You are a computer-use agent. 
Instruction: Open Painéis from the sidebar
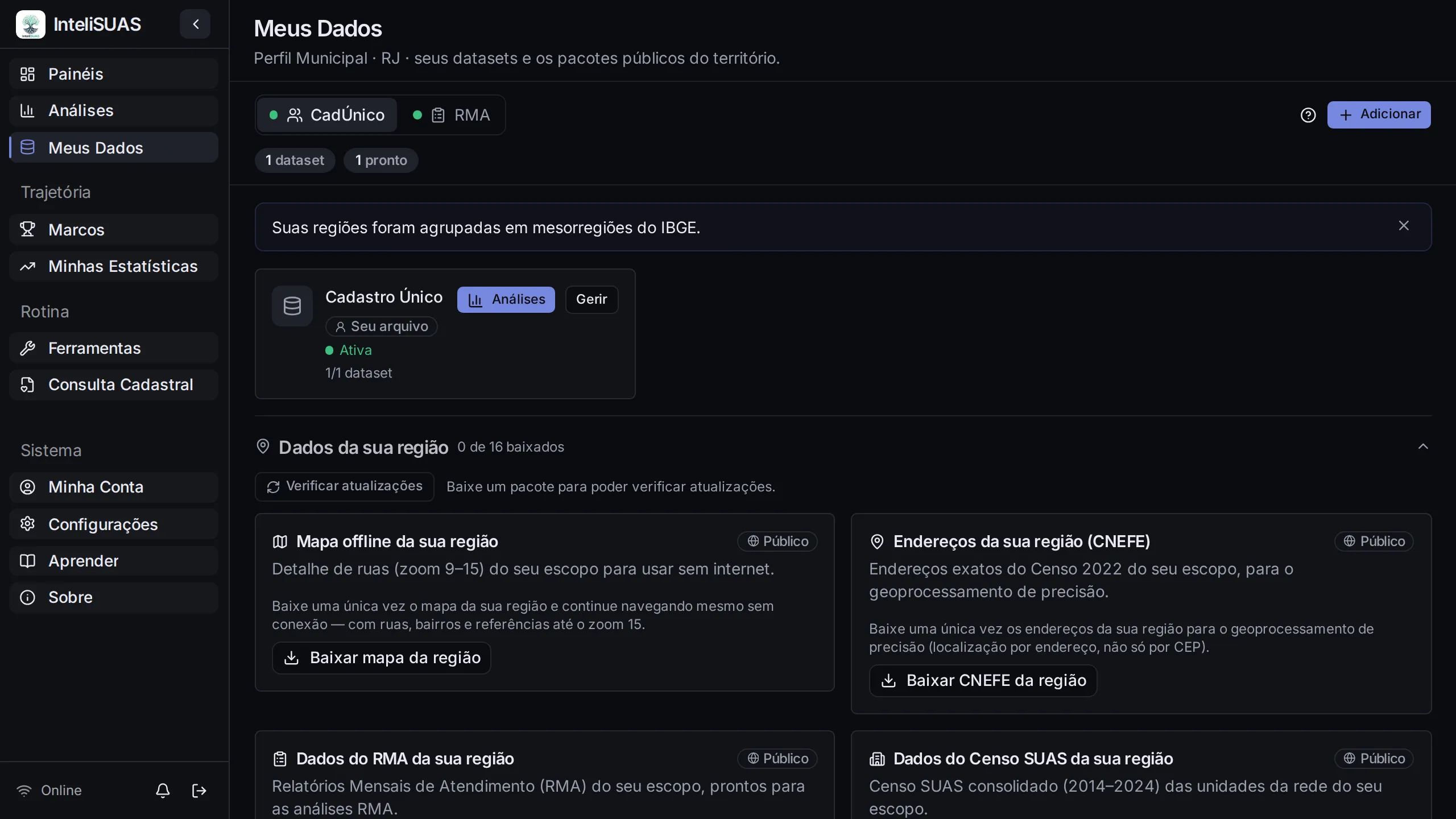114,74
